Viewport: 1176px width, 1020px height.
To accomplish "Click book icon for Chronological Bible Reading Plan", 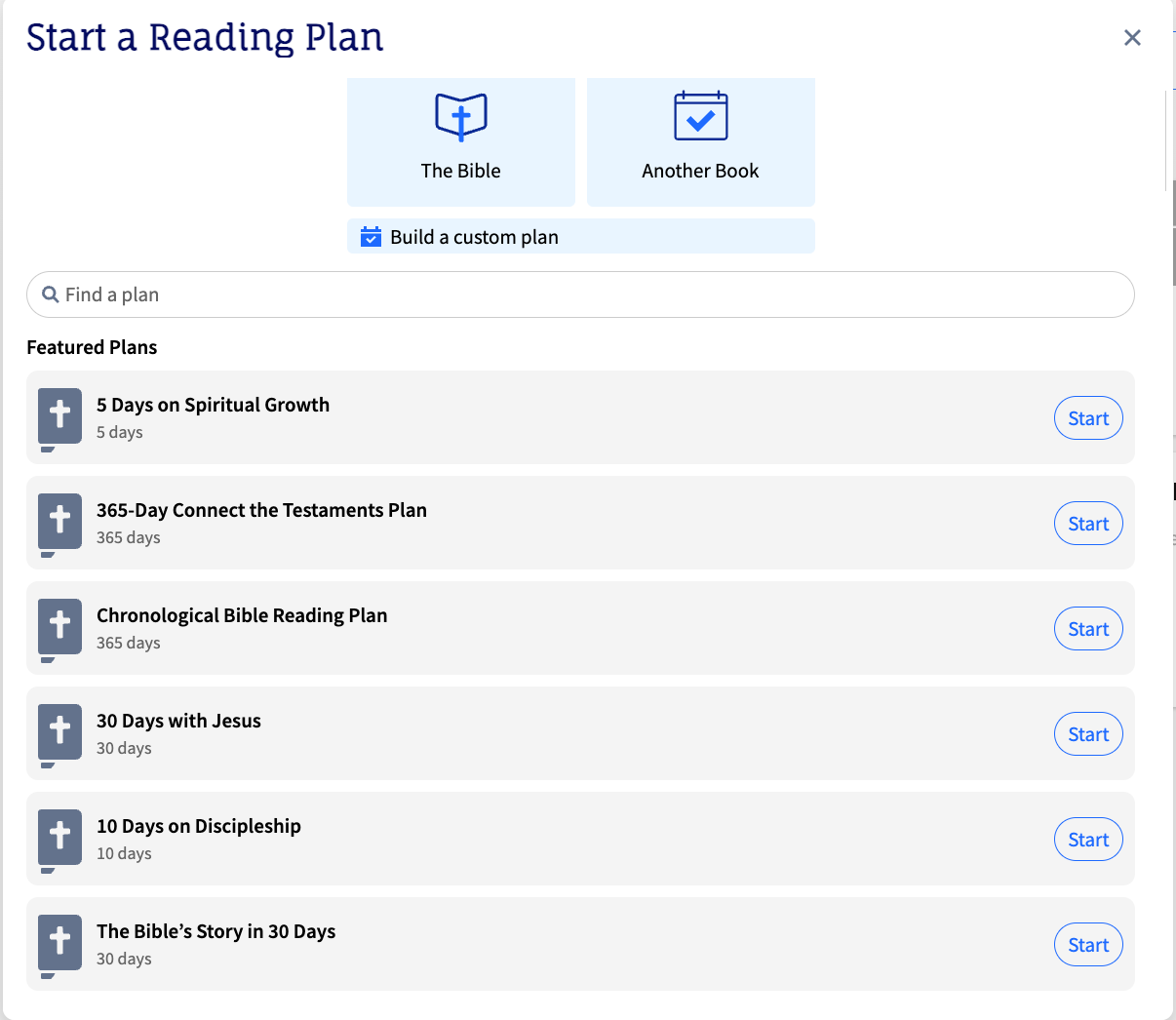I will (59, 630).
